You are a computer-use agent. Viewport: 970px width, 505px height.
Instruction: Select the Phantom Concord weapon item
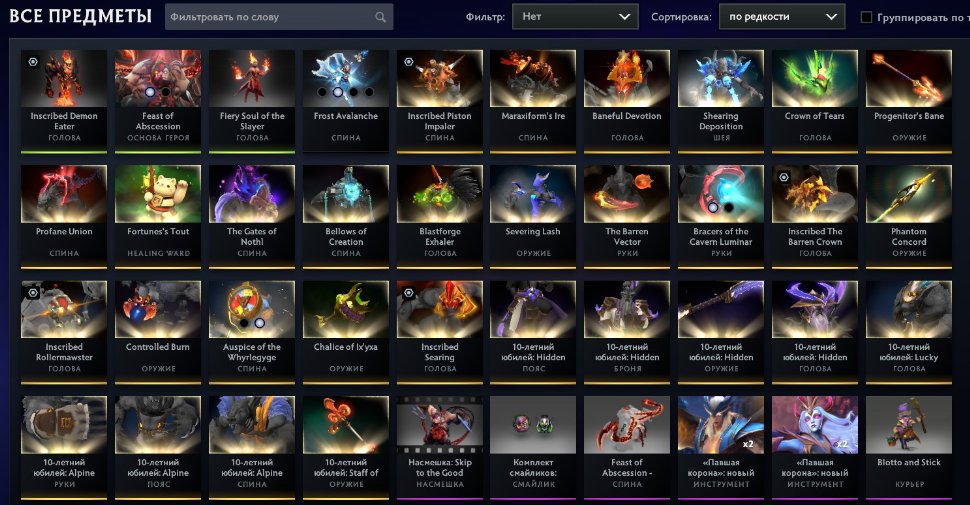[x=909, y=216]
